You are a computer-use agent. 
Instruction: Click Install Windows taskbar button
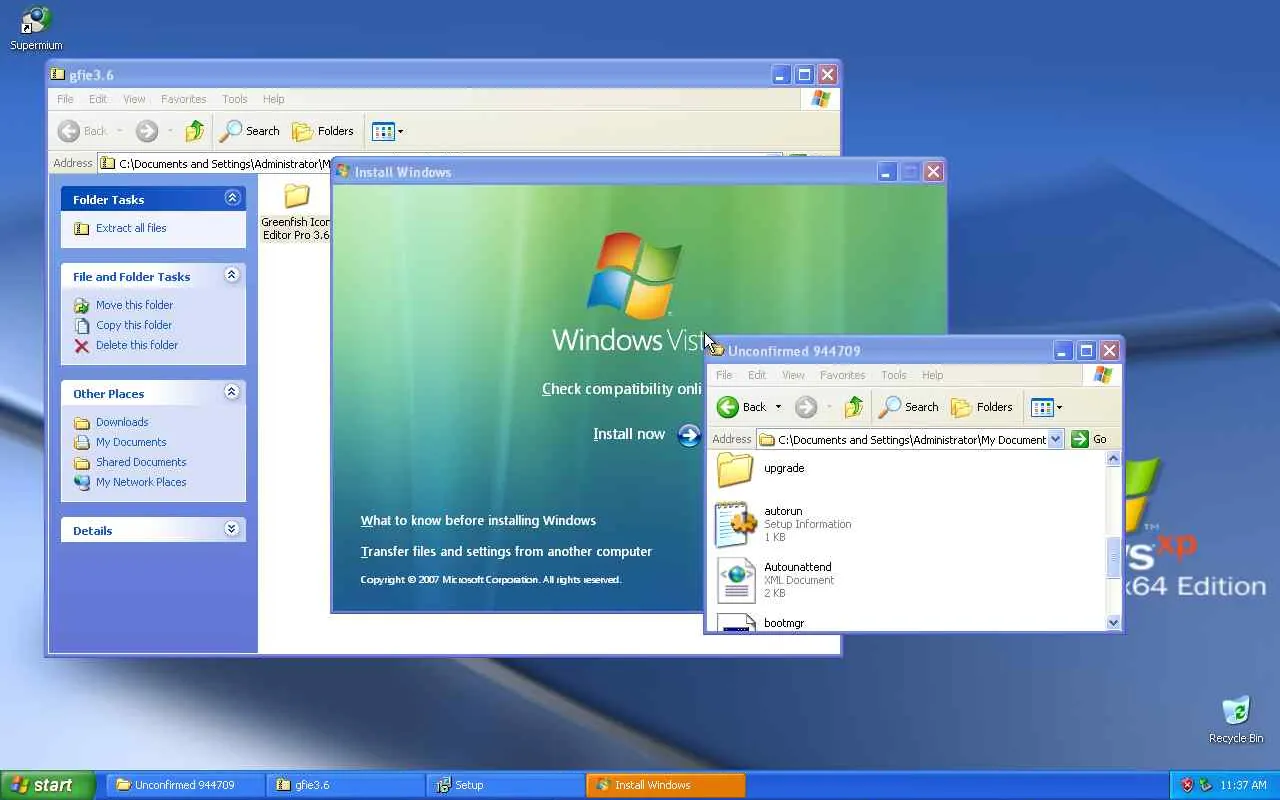pos(666,785)
